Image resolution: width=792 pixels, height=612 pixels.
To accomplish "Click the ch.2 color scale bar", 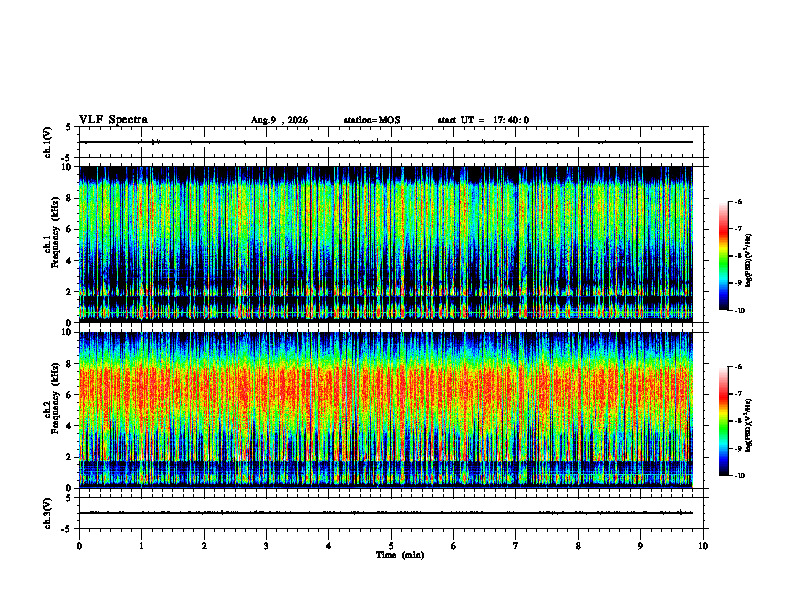I will point(724,421).
